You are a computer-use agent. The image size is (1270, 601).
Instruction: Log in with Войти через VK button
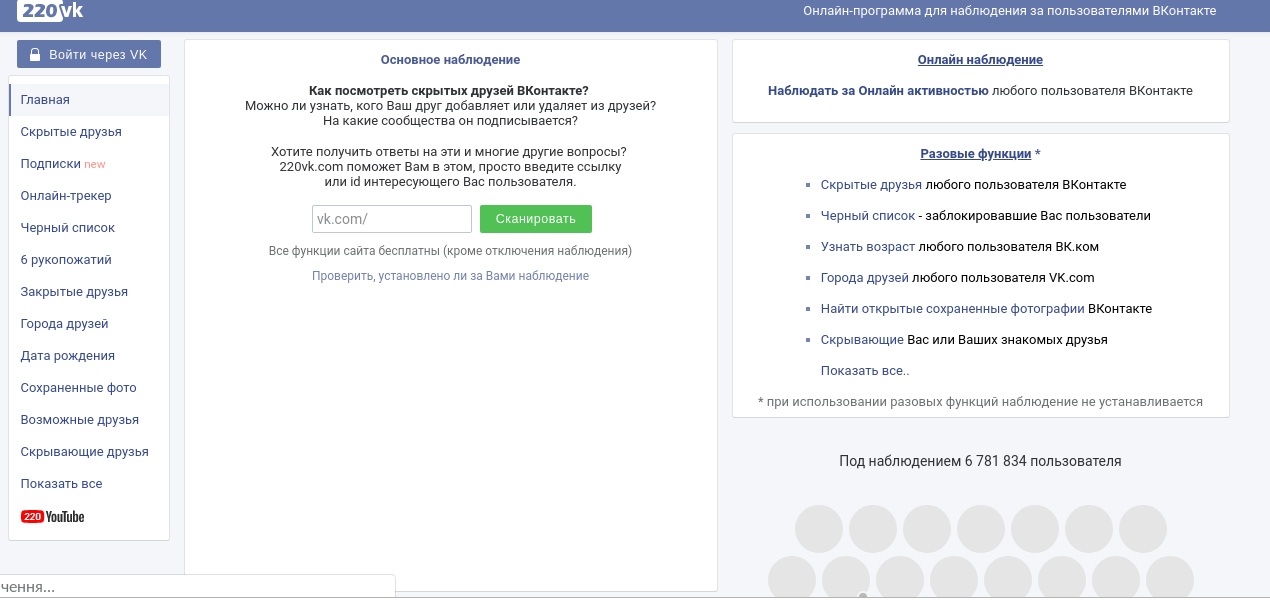pyautogui.click(x=89, y=54)
